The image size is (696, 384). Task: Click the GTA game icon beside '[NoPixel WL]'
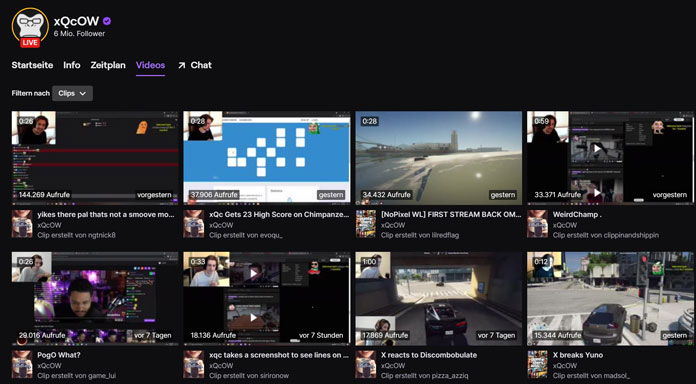366,224
